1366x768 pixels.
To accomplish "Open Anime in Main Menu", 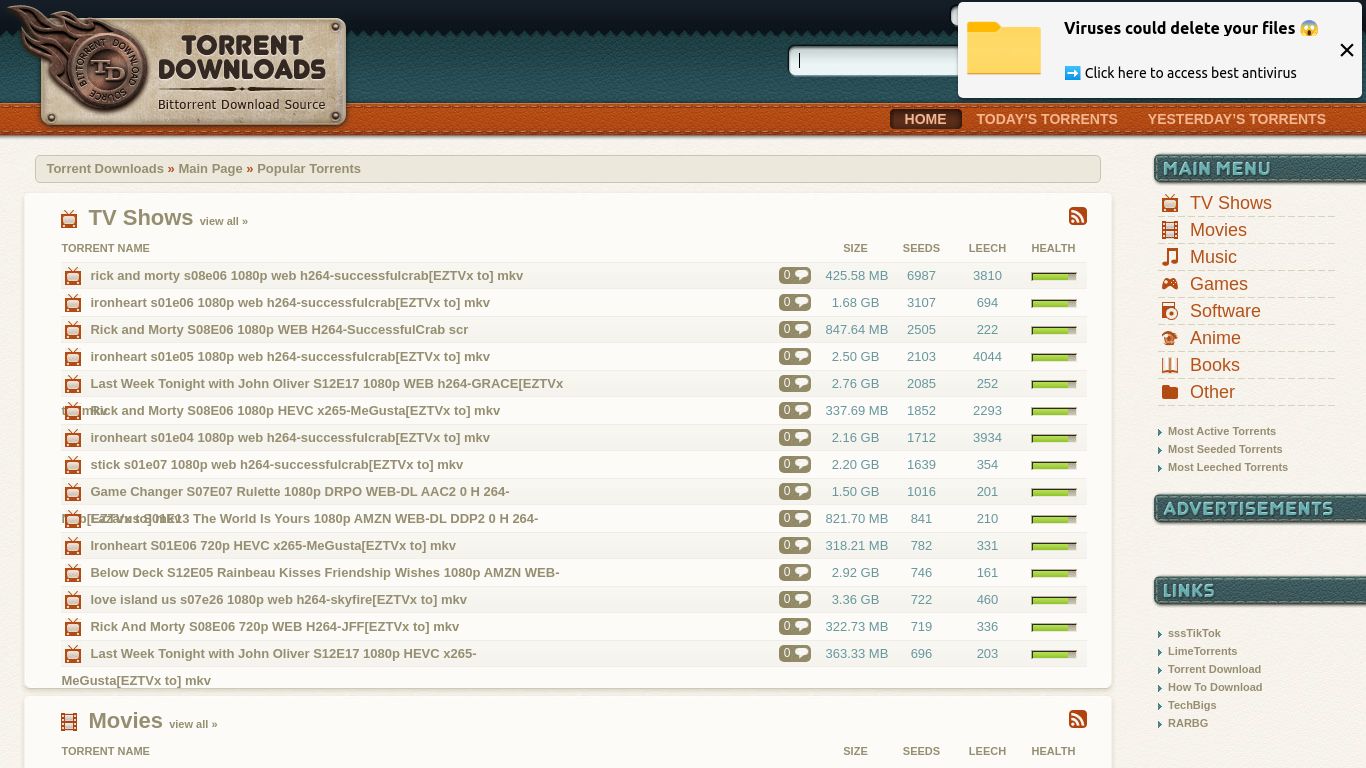I will [x=1215, y=338].
